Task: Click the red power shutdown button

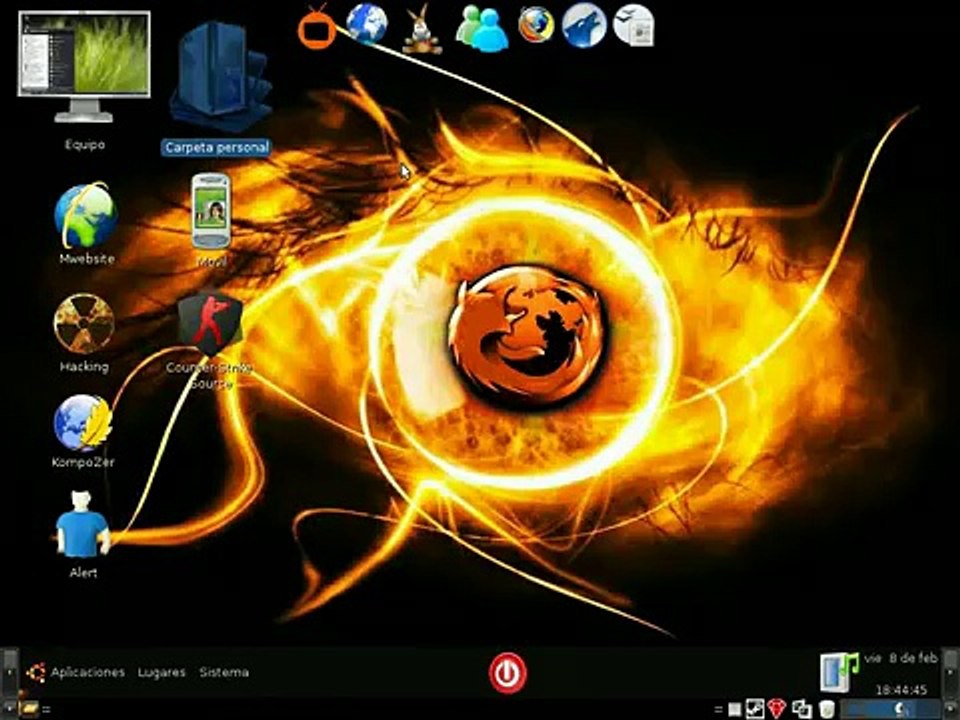Action: coord(508,673)
